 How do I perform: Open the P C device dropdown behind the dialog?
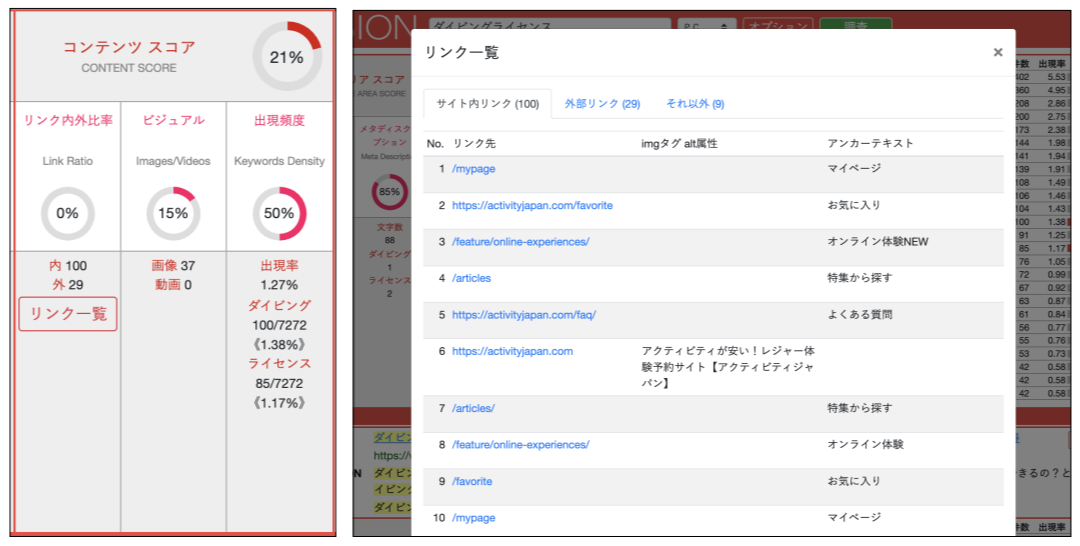tap(706, 26)
